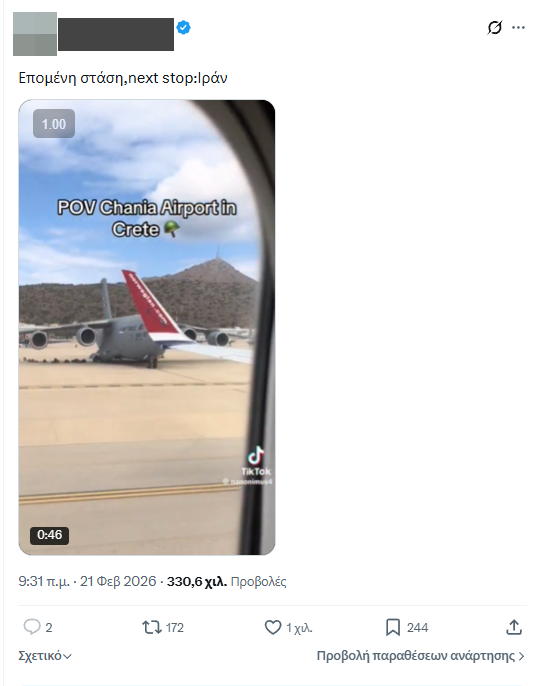Screen dimensions: 536x686
Task: Open the blurred profile avatar
Action: coord(35,34)
